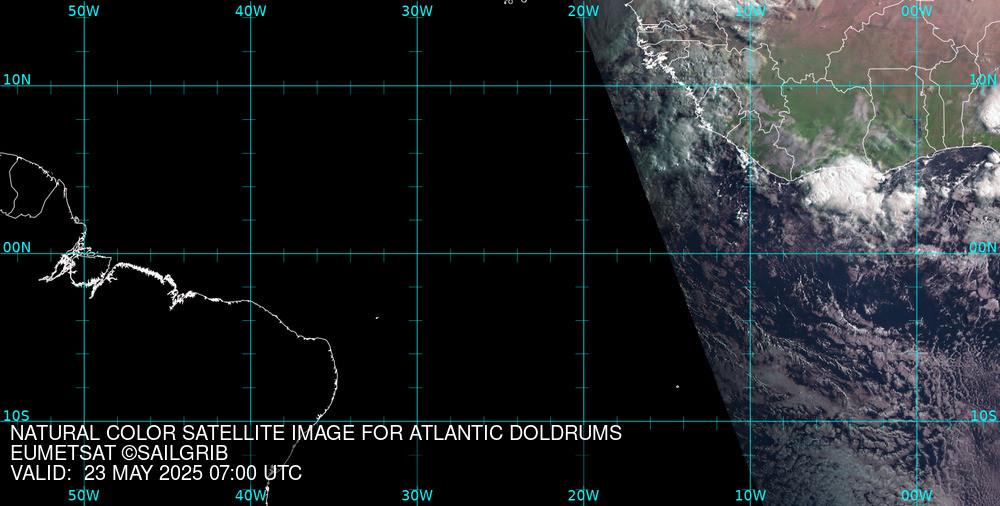Screen dimensions: 1000x506
Task: Pick the "10N" latitude label on the right edge
Action: [983, 80]
